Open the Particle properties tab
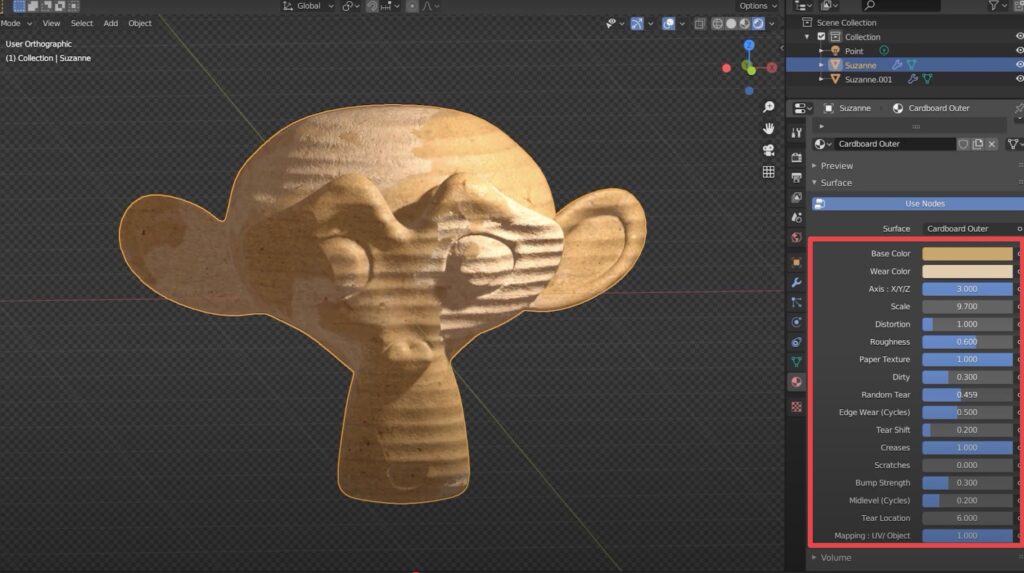This screenshot has height=573, width=1024. [797, 302]
